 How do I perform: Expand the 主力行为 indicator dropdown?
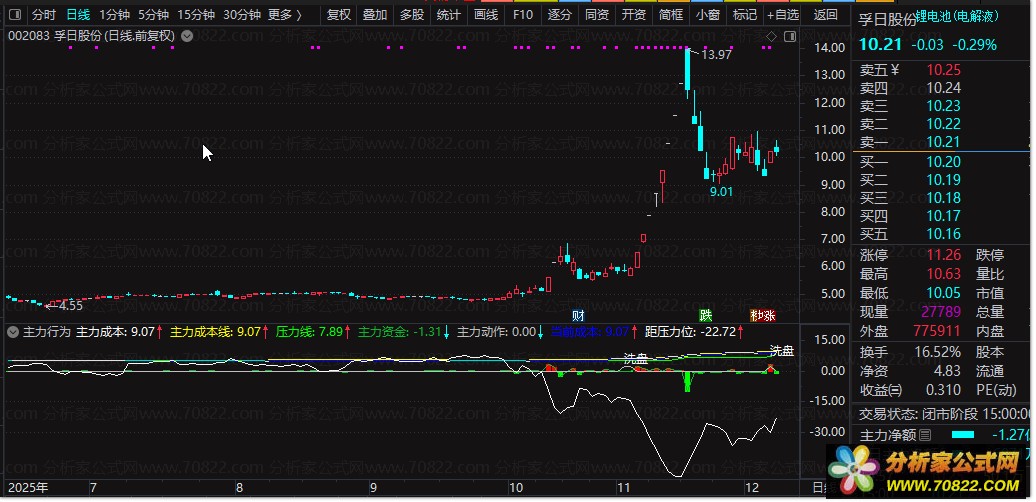click(14, 331)
